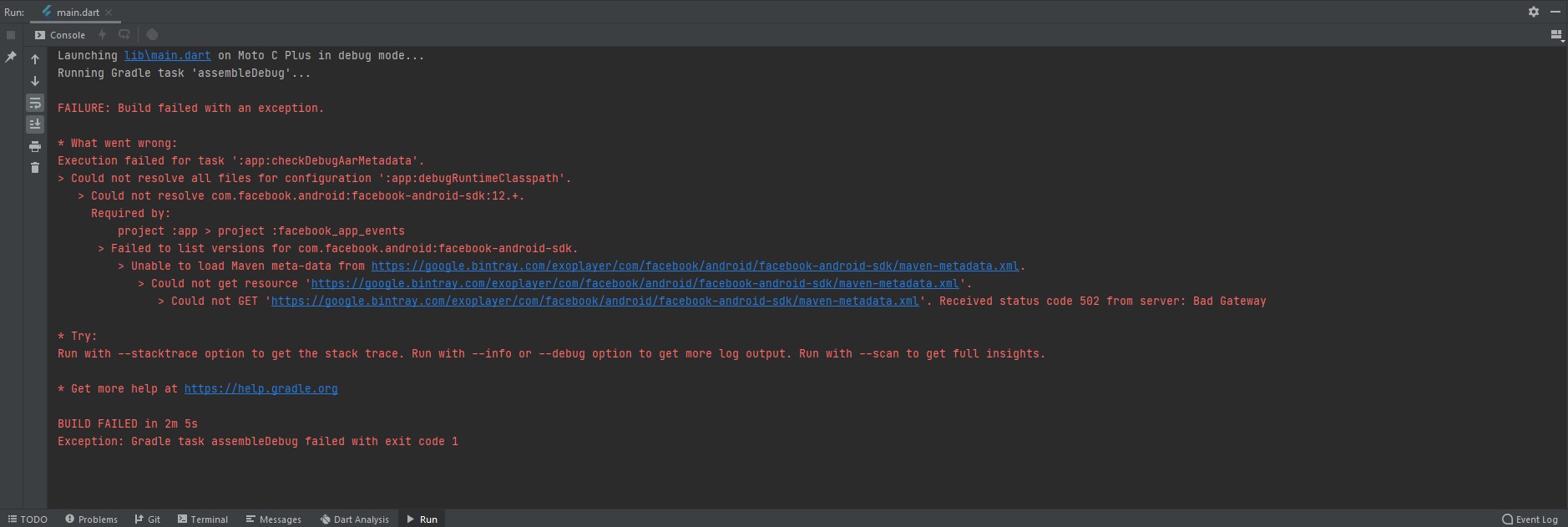The image size is (1568, 527).
Task: Clear console with the trash icon
Action: [35, 168]
